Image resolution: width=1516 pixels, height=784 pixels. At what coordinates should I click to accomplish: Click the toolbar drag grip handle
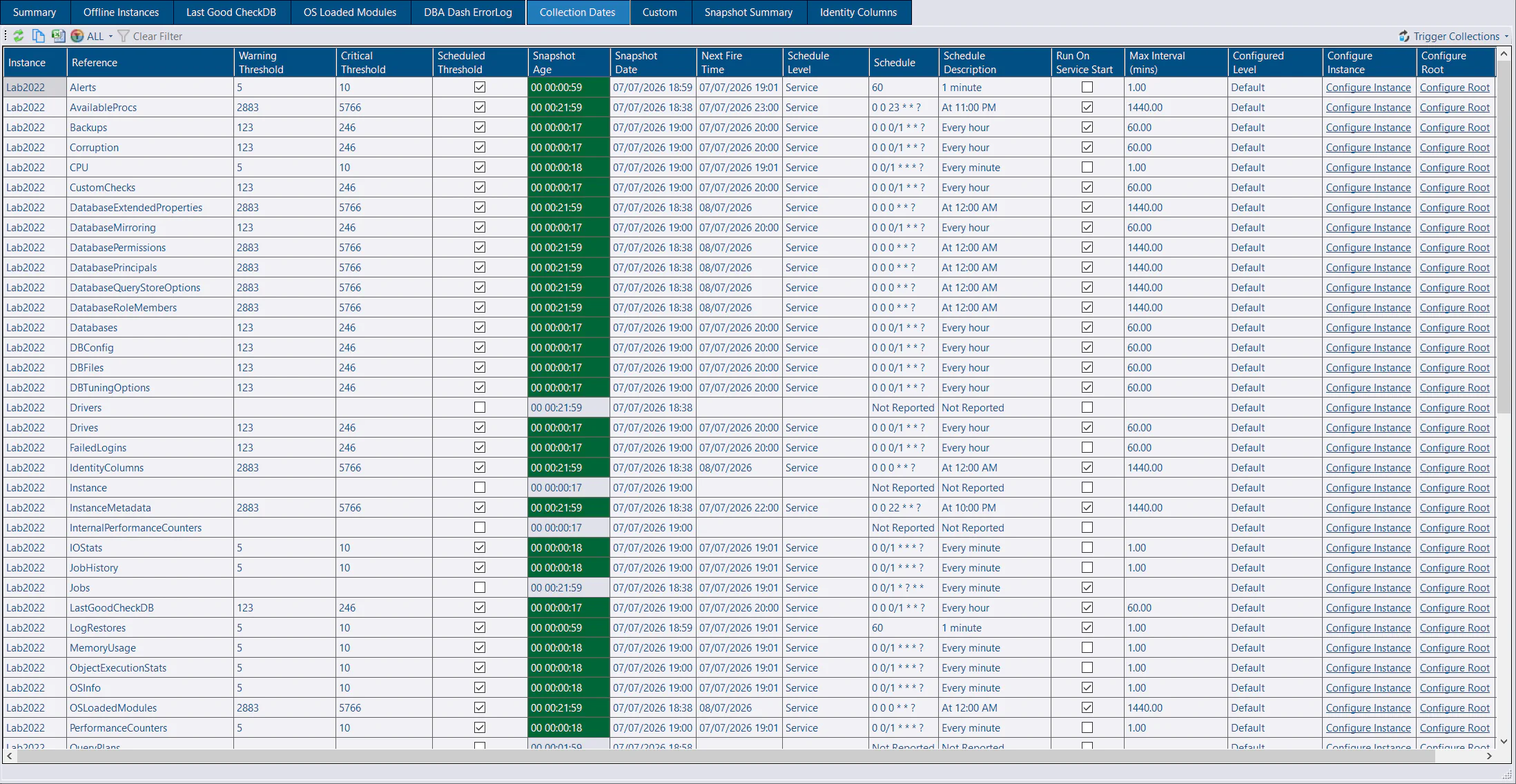[x=6, y=36]
